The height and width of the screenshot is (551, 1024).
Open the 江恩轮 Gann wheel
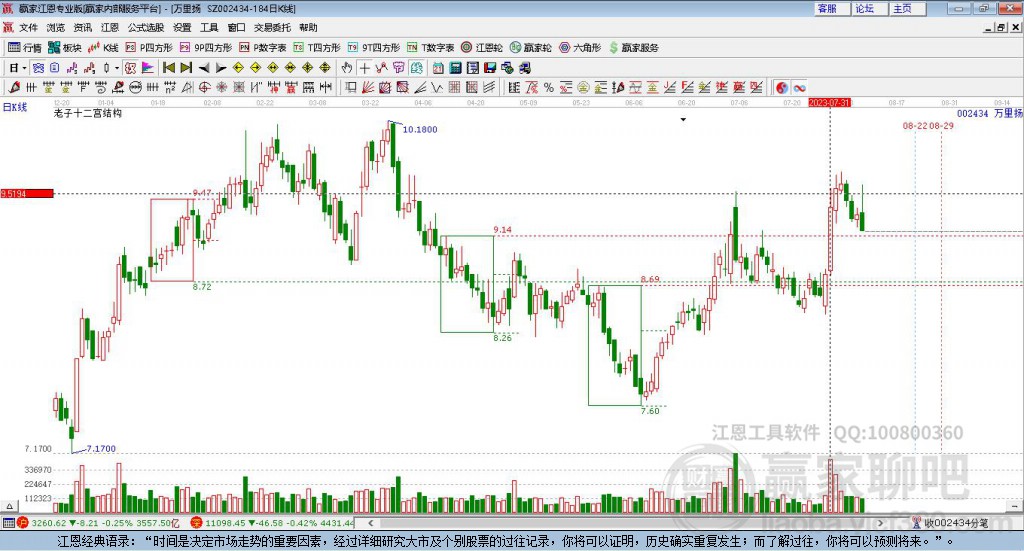(482, 48)
